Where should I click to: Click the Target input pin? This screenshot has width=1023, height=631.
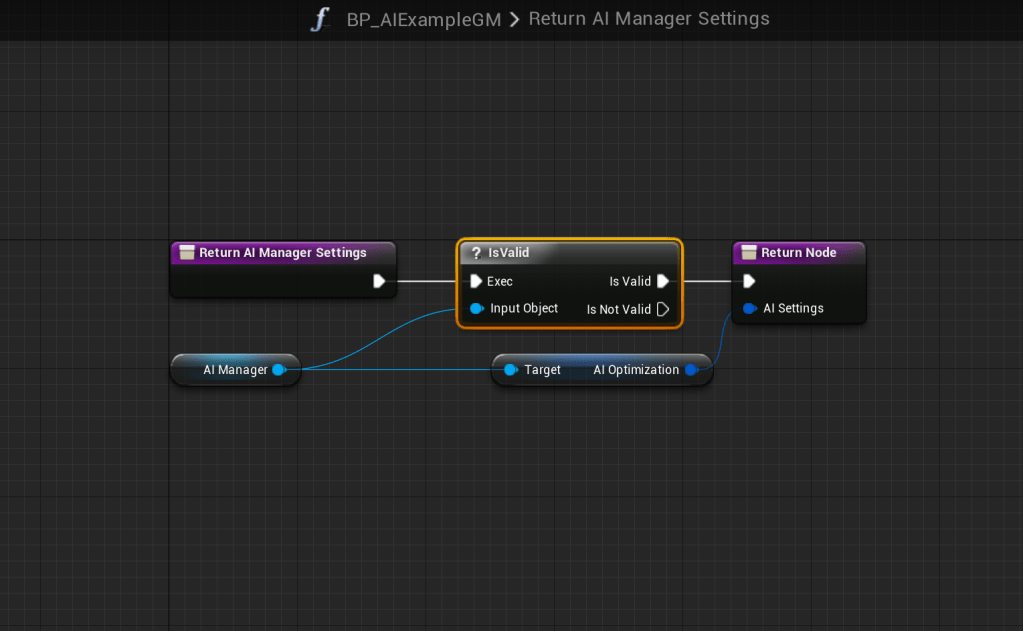click(x=510, y=370)
